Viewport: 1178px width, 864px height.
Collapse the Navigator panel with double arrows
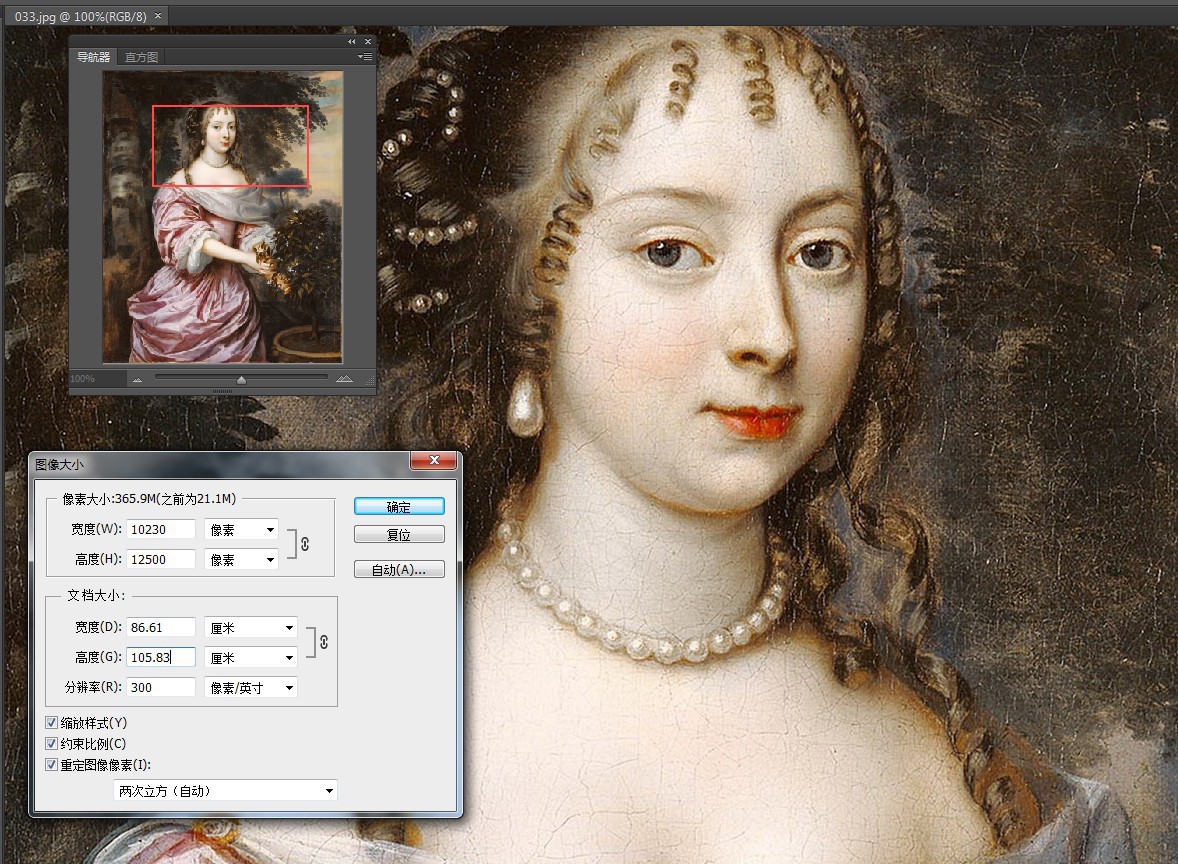[352, 41]
